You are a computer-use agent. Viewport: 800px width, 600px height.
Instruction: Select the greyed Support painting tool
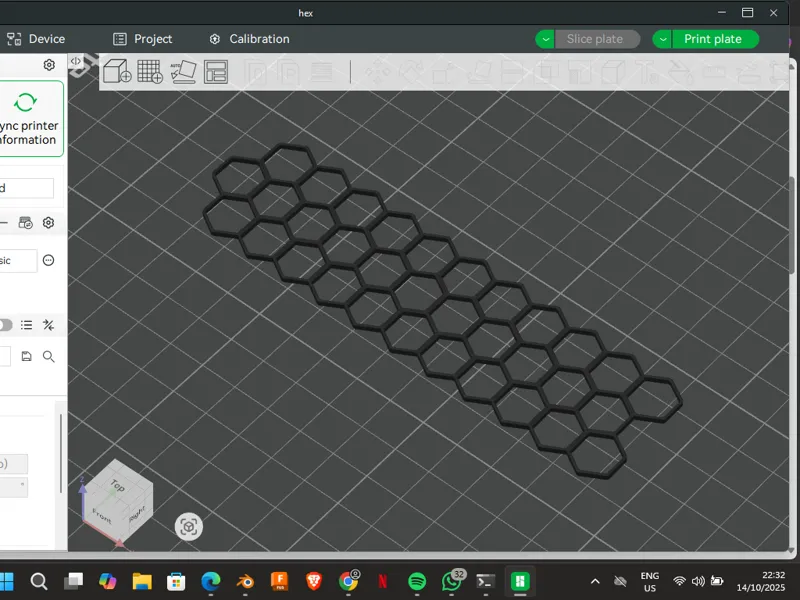click(x=580, y=72)
